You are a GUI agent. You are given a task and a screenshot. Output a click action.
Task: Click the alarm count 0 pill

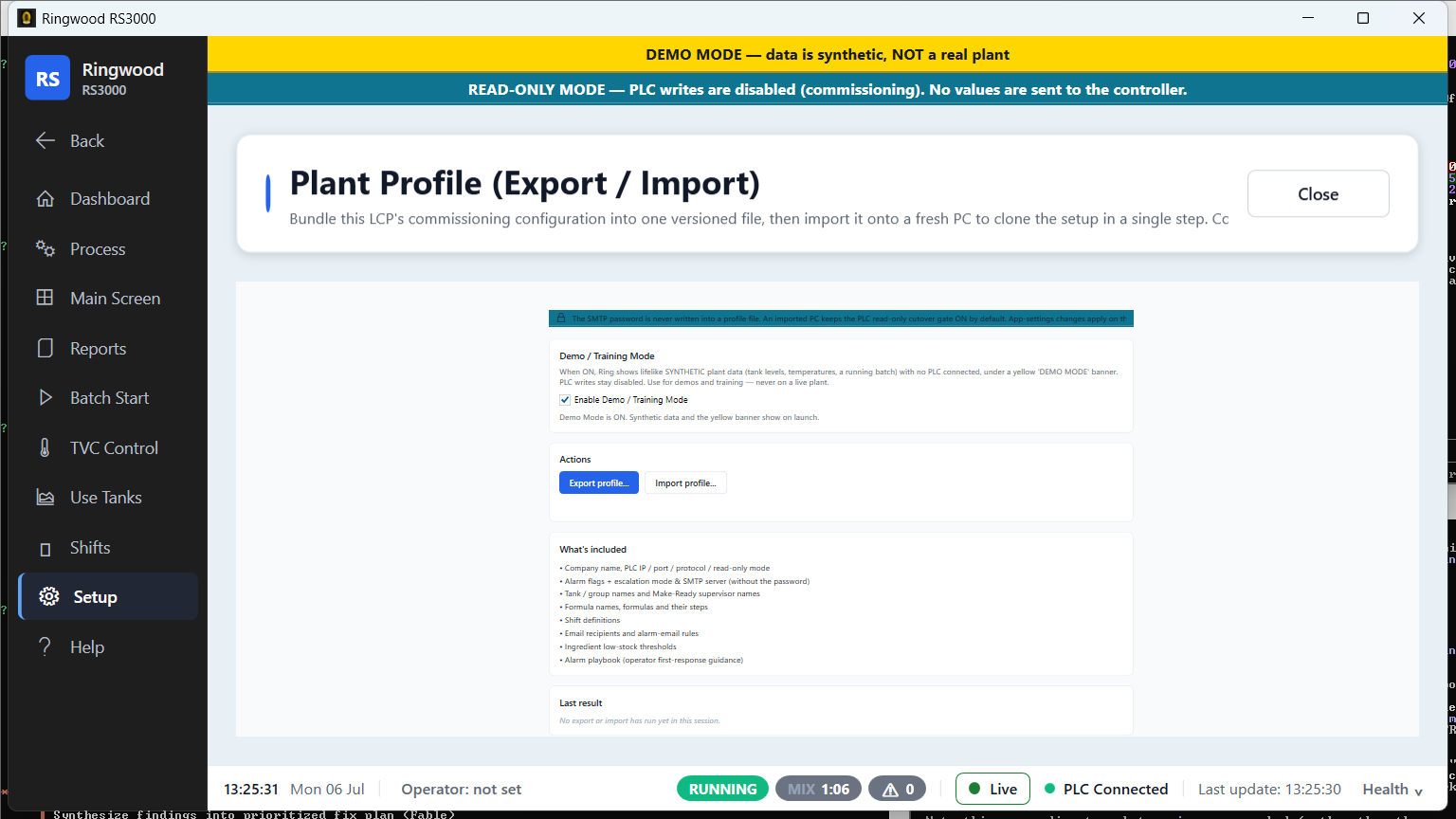tap(899, 789)
